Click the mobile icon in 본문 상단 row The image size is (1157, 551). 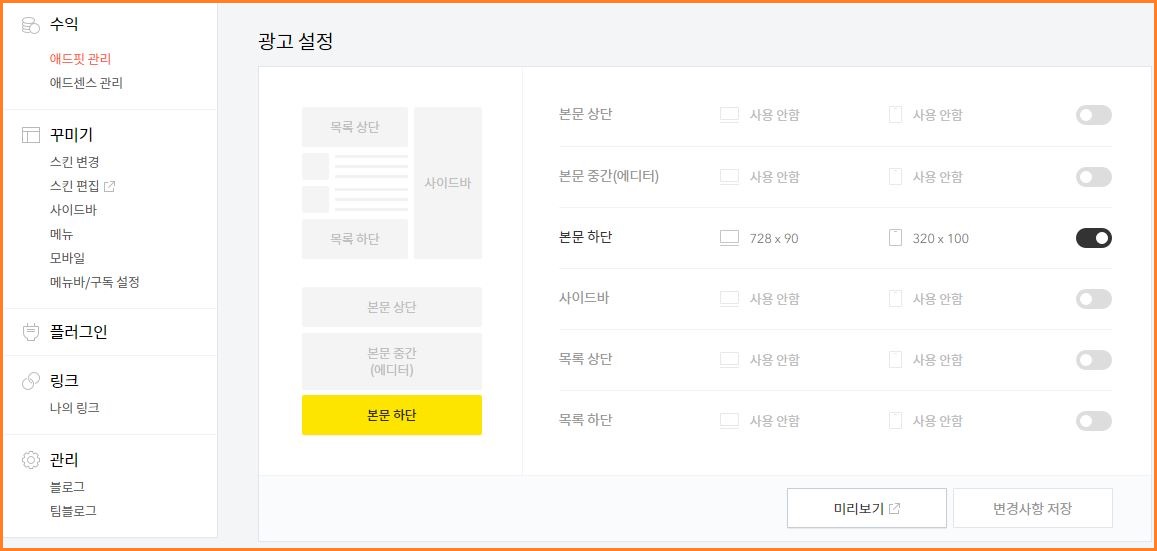(x=896, y=115)
